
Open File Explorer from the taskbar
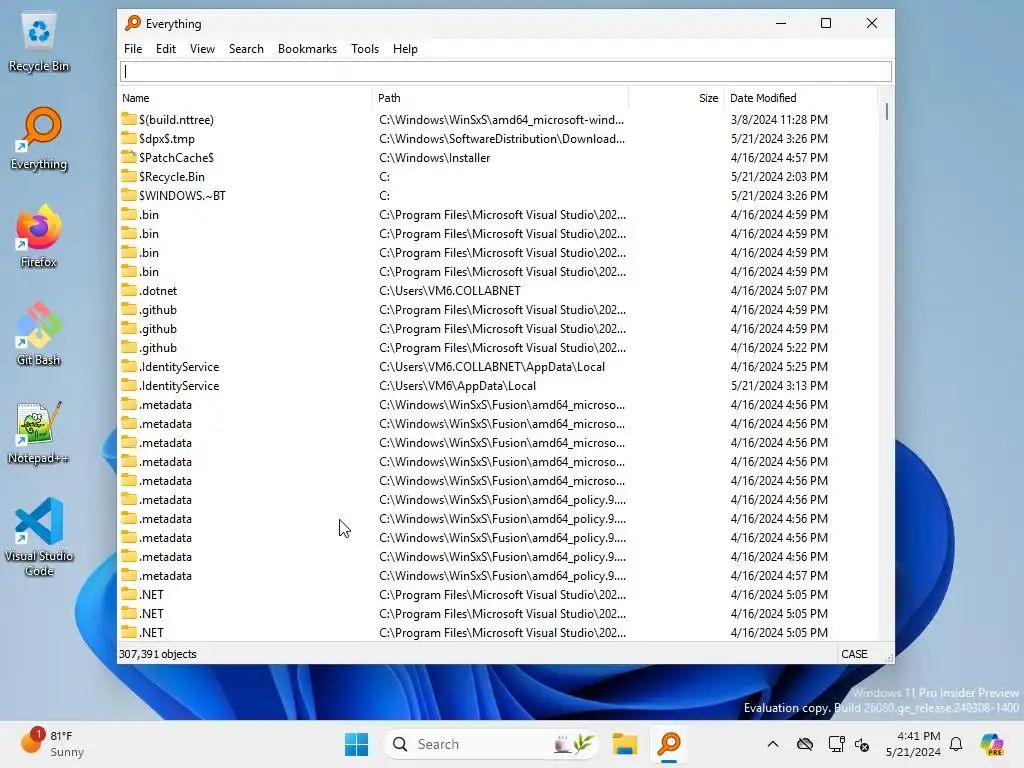[x=624, y=744]
